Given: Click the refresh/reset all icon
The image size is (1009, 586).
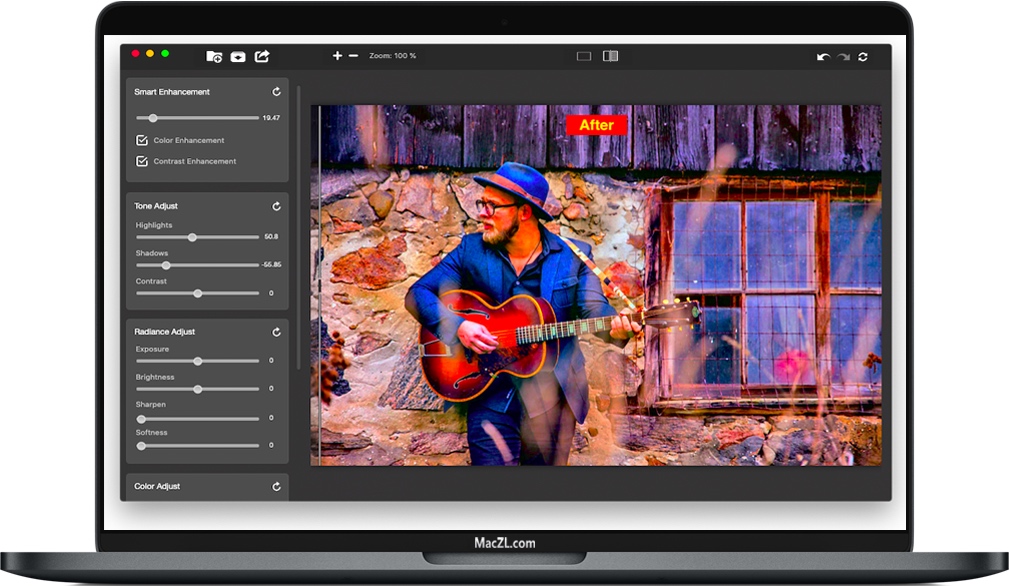Looking at the screenshot, I should tap(863, 57).
